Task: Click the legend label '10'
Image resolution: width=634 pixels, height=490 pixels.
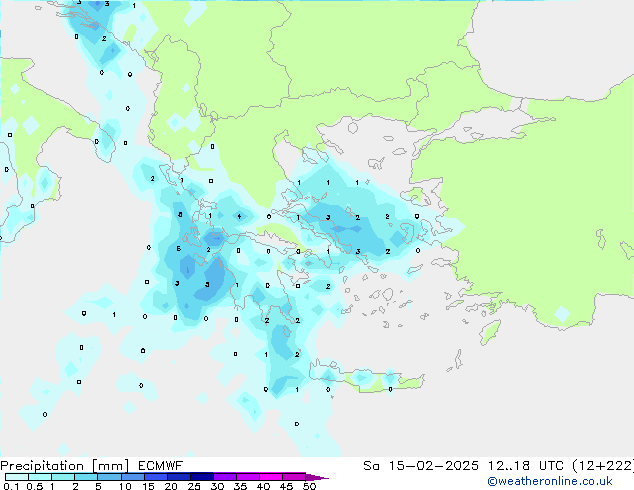Action: 125,486
